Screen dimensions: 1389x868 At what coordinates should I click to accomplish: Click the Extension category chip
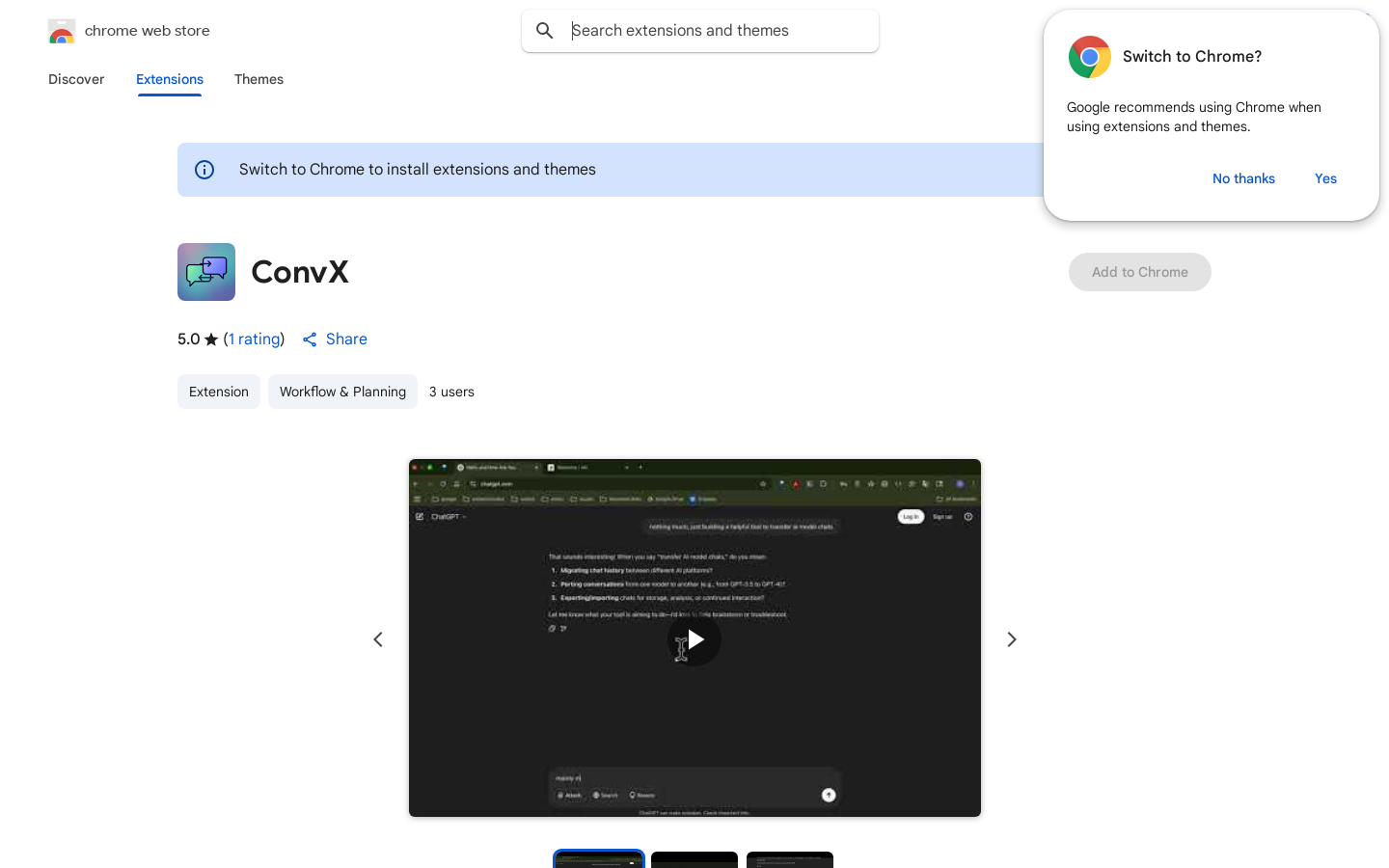coord(219,392)
